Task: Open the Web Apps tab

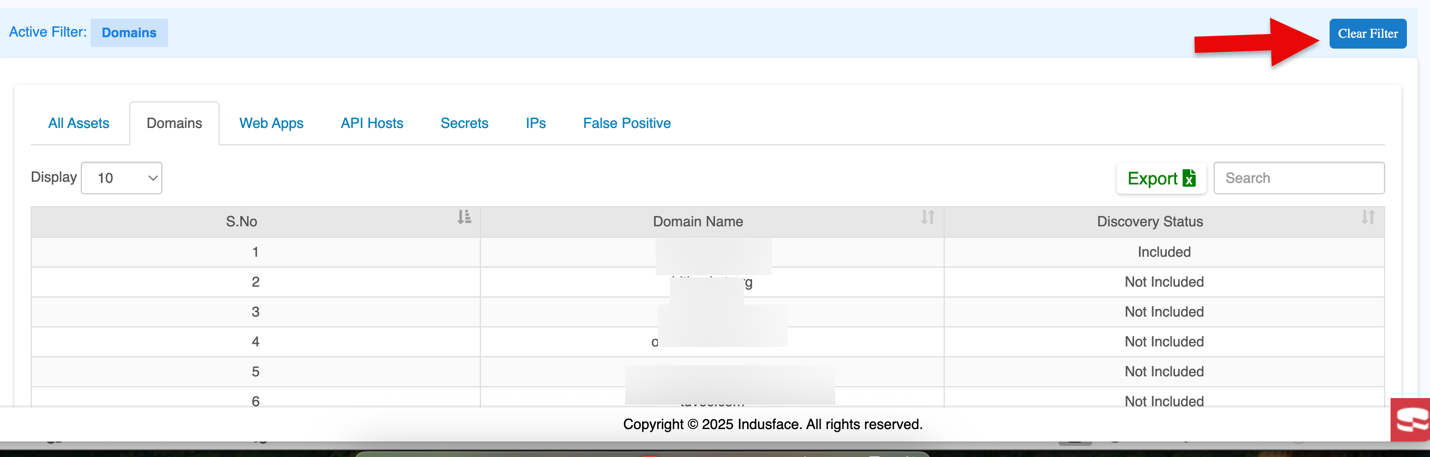Action: (x=271, y=123)
